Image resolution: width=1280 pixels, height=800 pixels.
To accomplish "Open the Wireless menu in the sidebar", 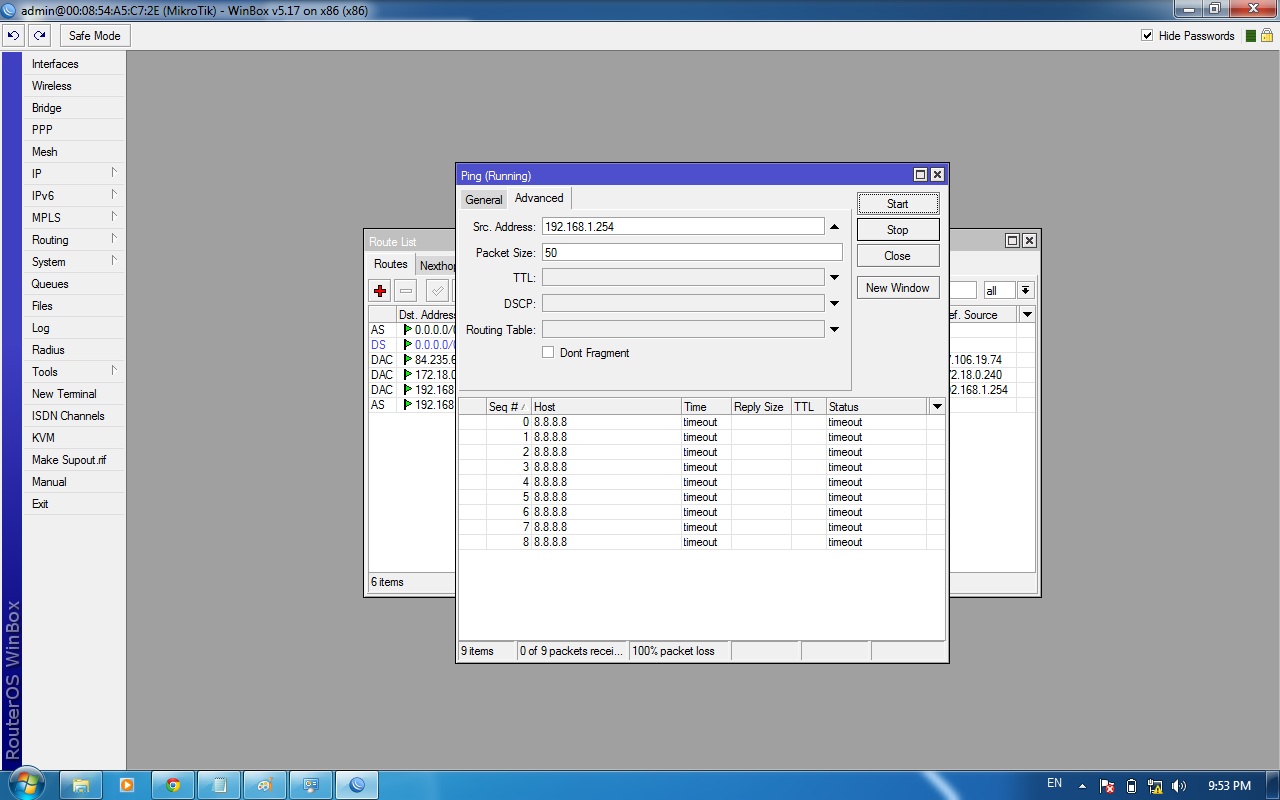I will pyautogui.click(x=52, y=86).
